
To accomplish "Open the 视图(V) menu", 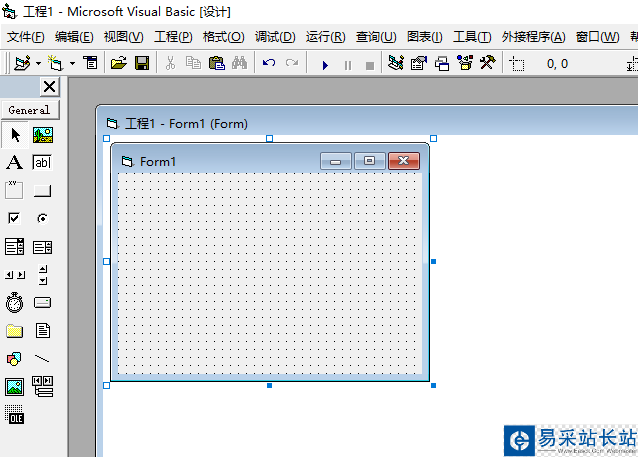I will [x=123, y=37].
